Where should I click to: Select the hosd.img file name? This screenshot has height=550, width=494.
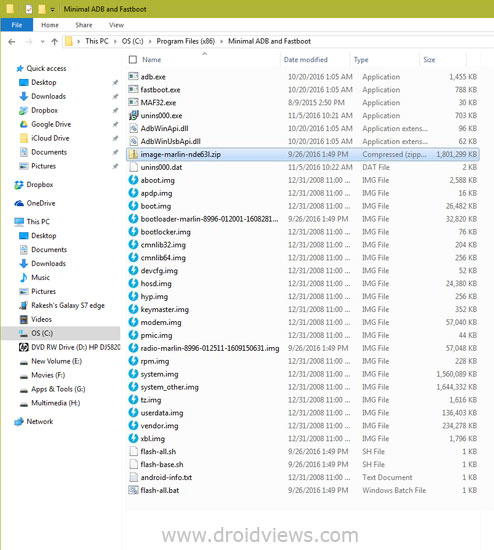156,284
